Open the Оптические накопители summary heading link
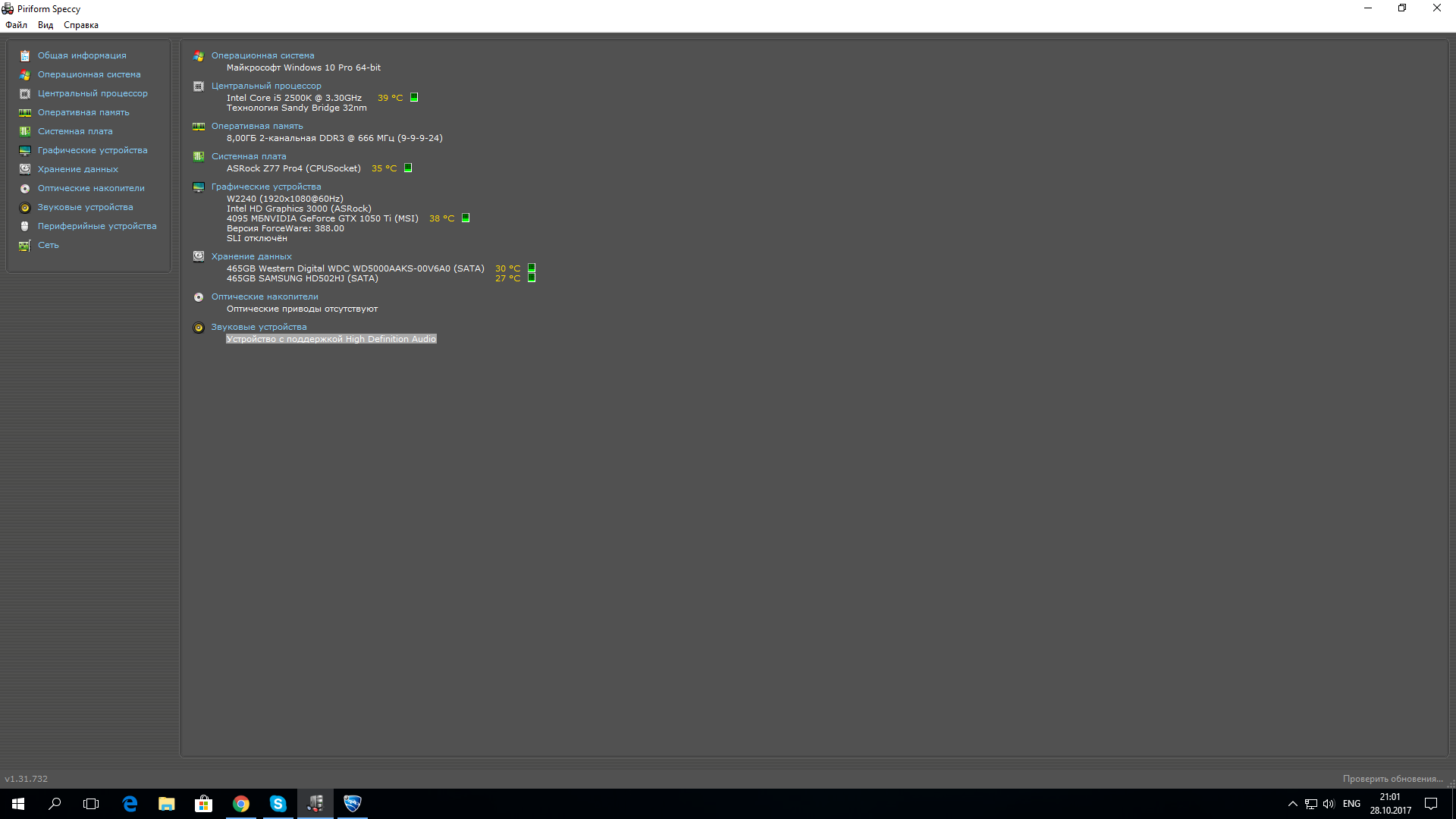This screenshot has height=819, width=1456. (265, 297)
